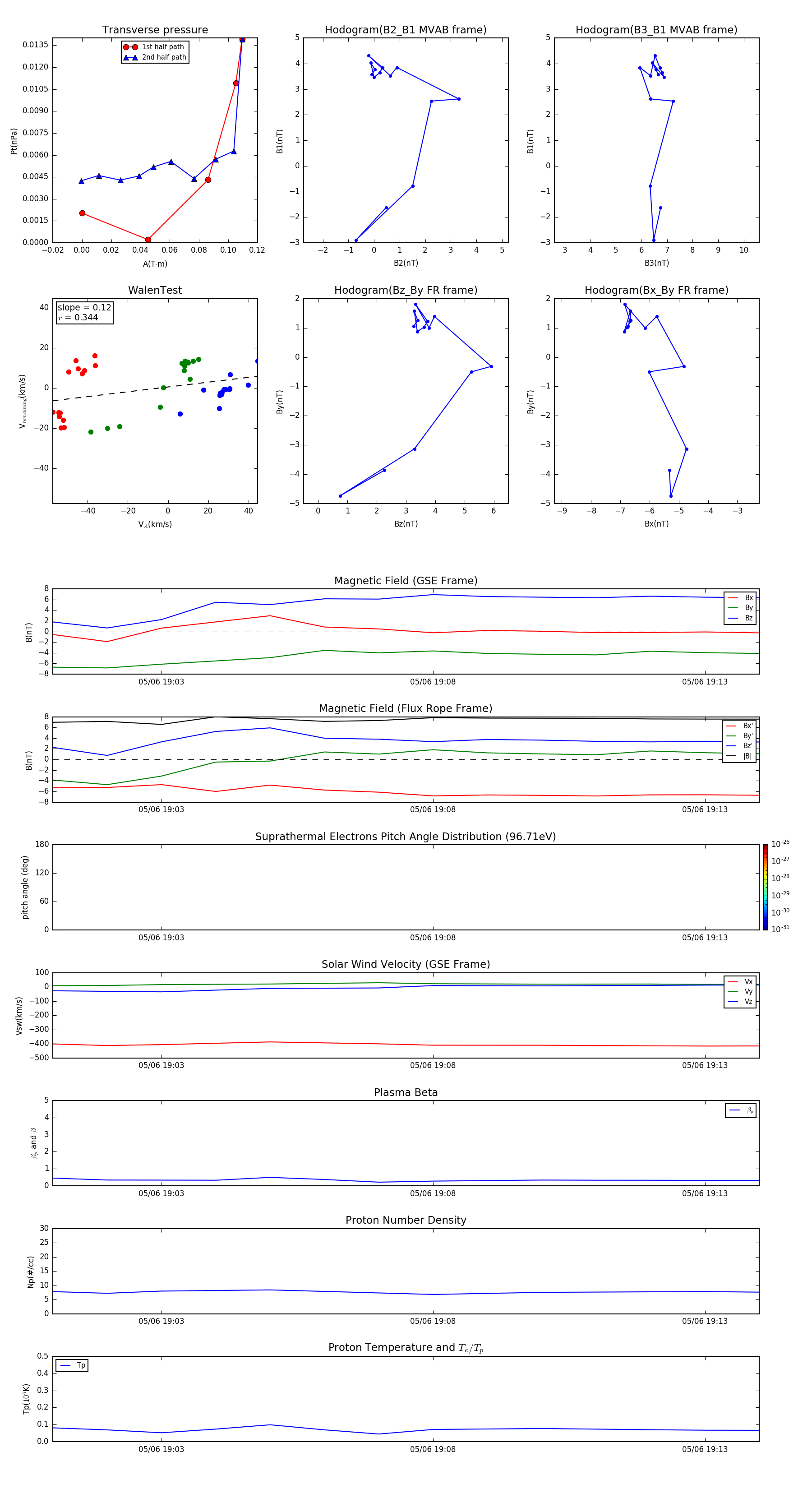Click the '05/06 19:03' tick under proton temperature
This screenshot has height=1489, width=812.
[161, 1449]
